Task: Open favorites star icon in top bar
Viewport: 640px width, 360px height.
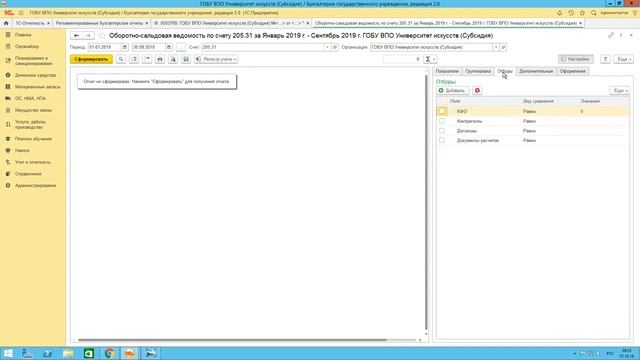Action: click(x=582, y=13)
